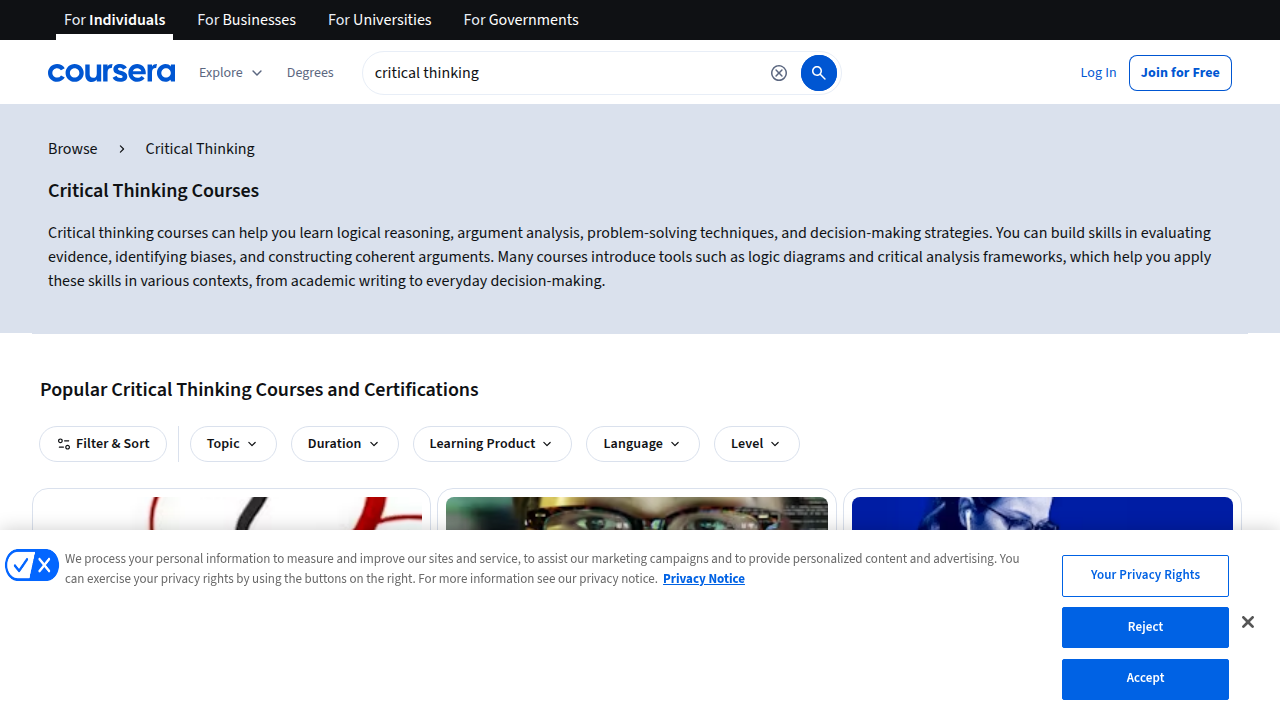Click the Join for Free button
The width and height of the screenshot is (1280, 720).
[x=1180, y=73]
